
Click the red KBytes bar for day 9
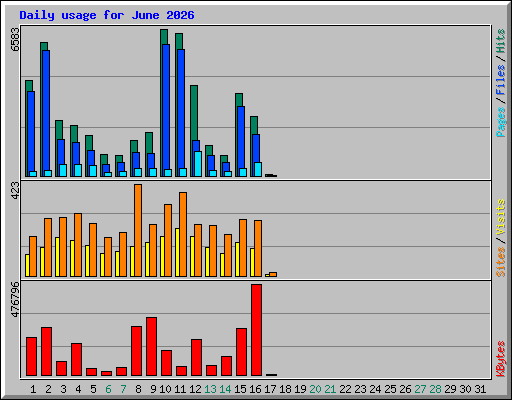tap(151, 347)
